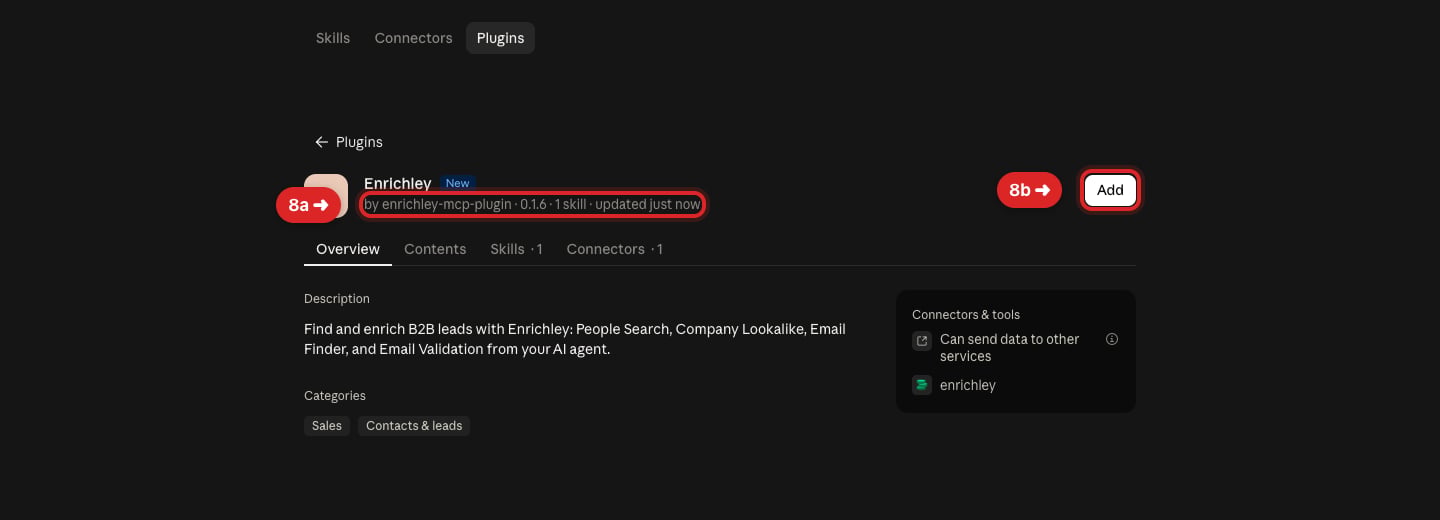Click the Enrichley plugin logo thumbnail

(x=326, y=196)
